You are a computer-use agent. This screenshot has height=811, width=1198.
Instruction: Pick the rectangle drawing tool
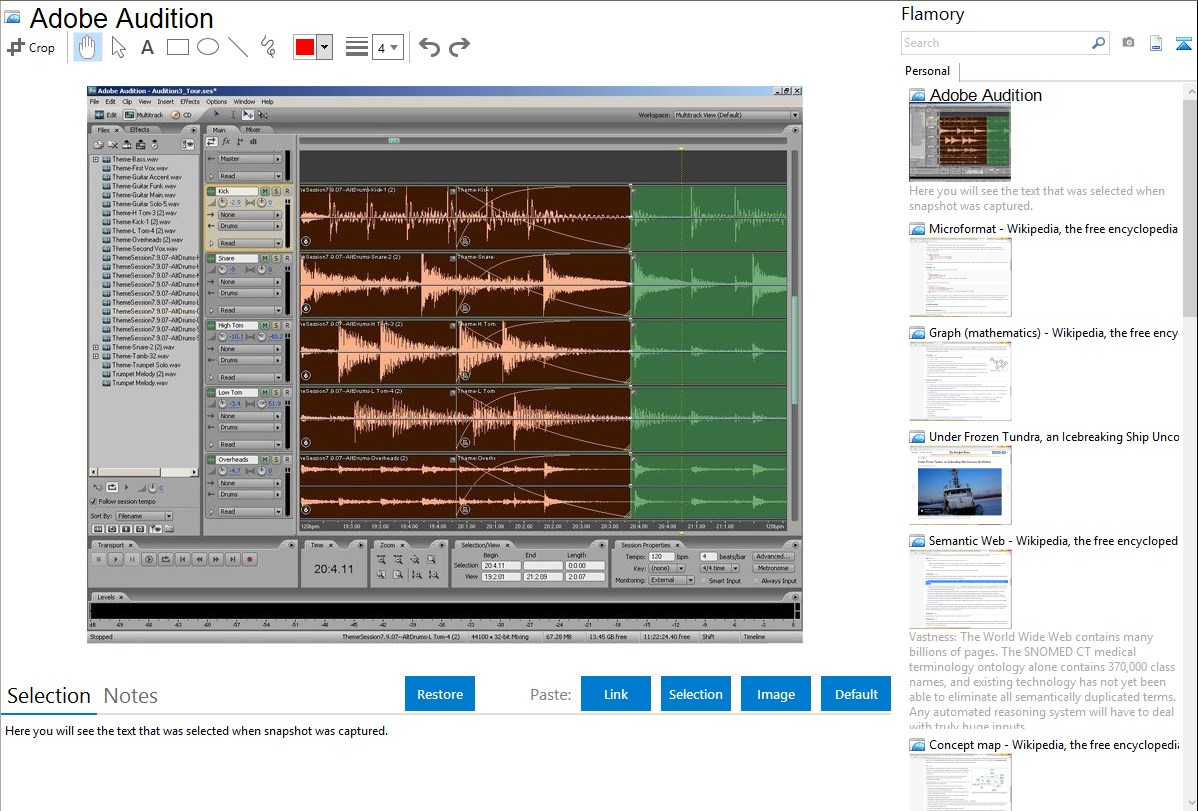[x=177, y=47]
